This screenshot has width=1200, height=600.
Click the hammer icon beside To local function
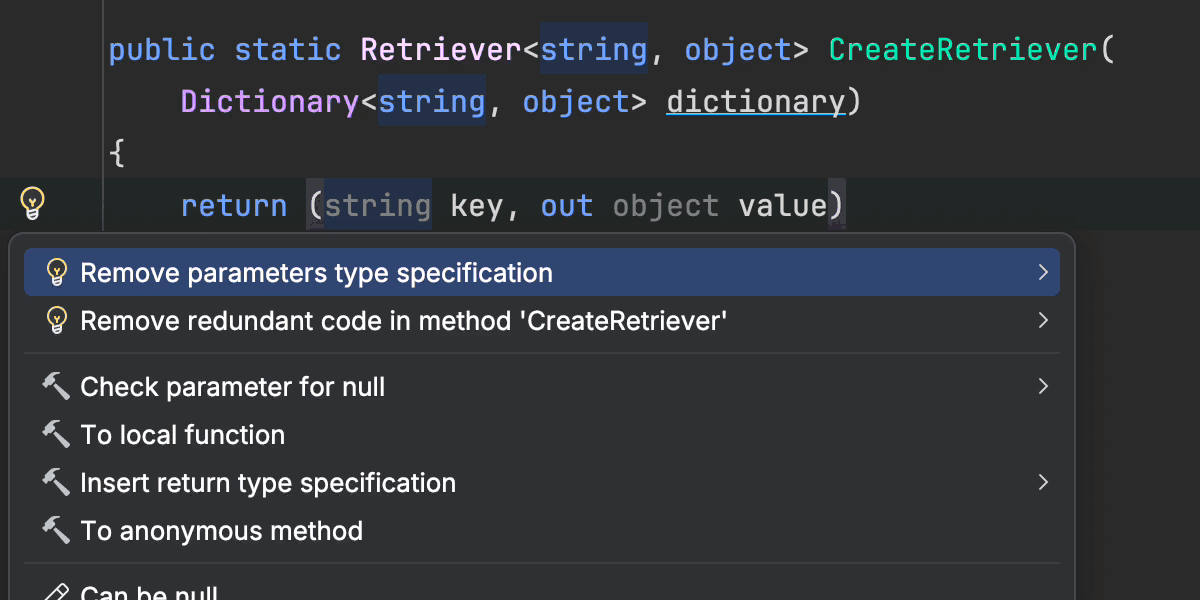56,435
